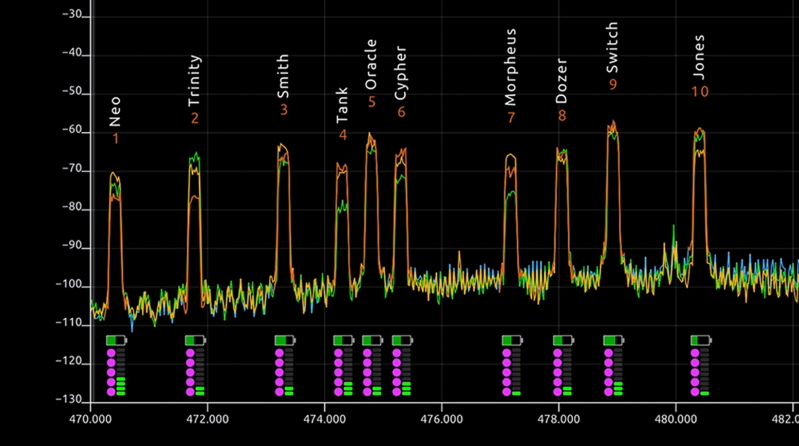Select the orange channel marker number 10
The width and height of the screenshot is (799, 446).
click(699, 92)
